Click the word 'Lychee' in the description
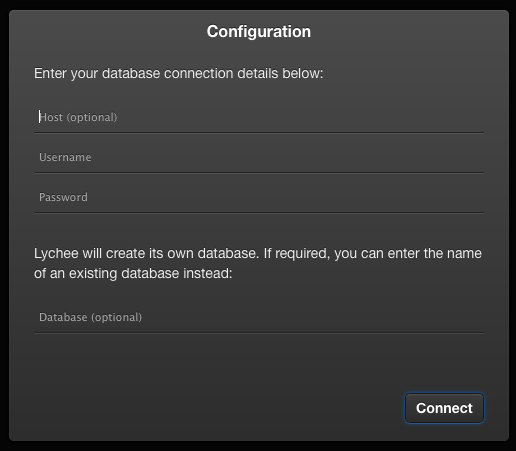516x451 pixels. (x=56, y=254)
